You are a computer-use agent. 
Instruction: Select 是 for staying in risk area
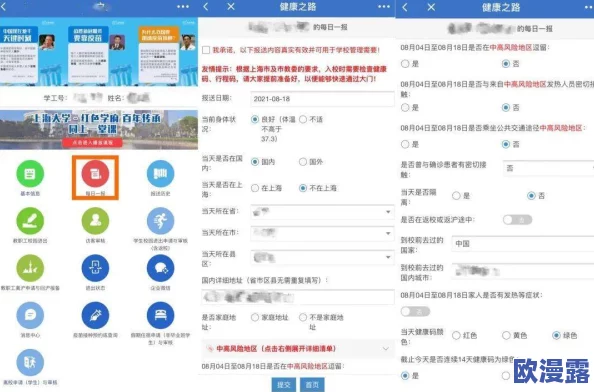click(405, 64)
